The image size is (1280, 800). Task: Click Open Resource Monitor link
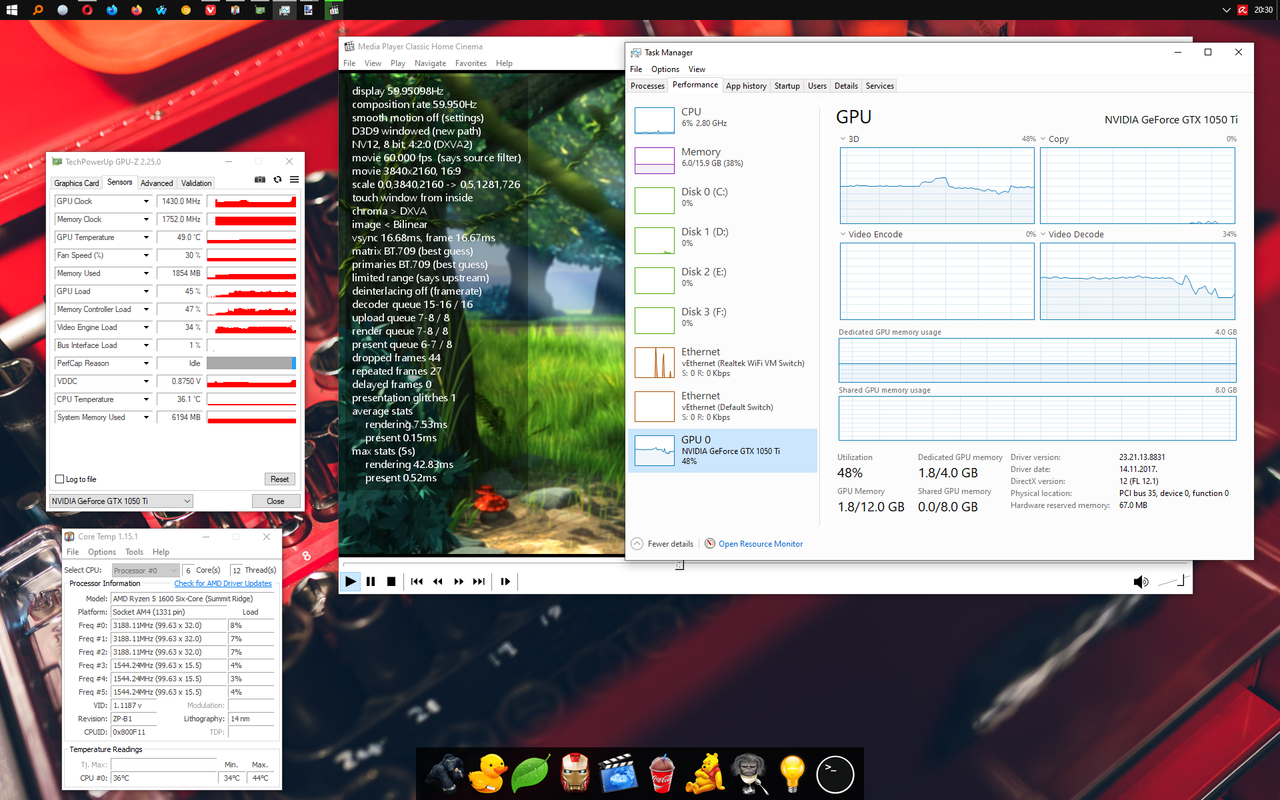tap(760, 544)
